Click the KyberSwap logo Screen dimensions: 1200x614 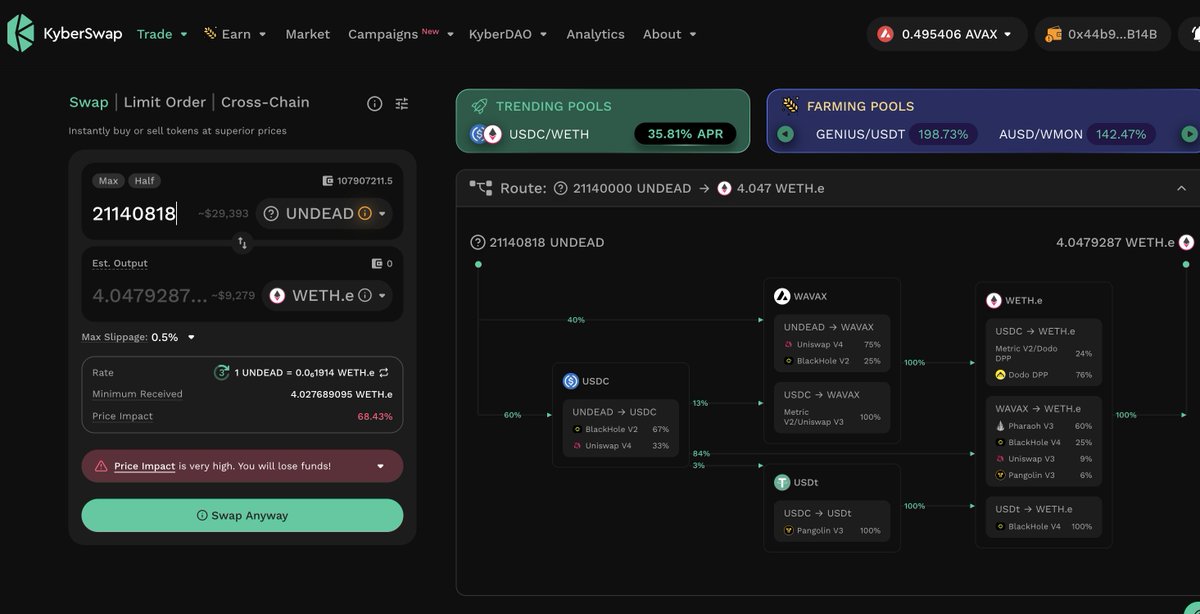click(65, 33)
